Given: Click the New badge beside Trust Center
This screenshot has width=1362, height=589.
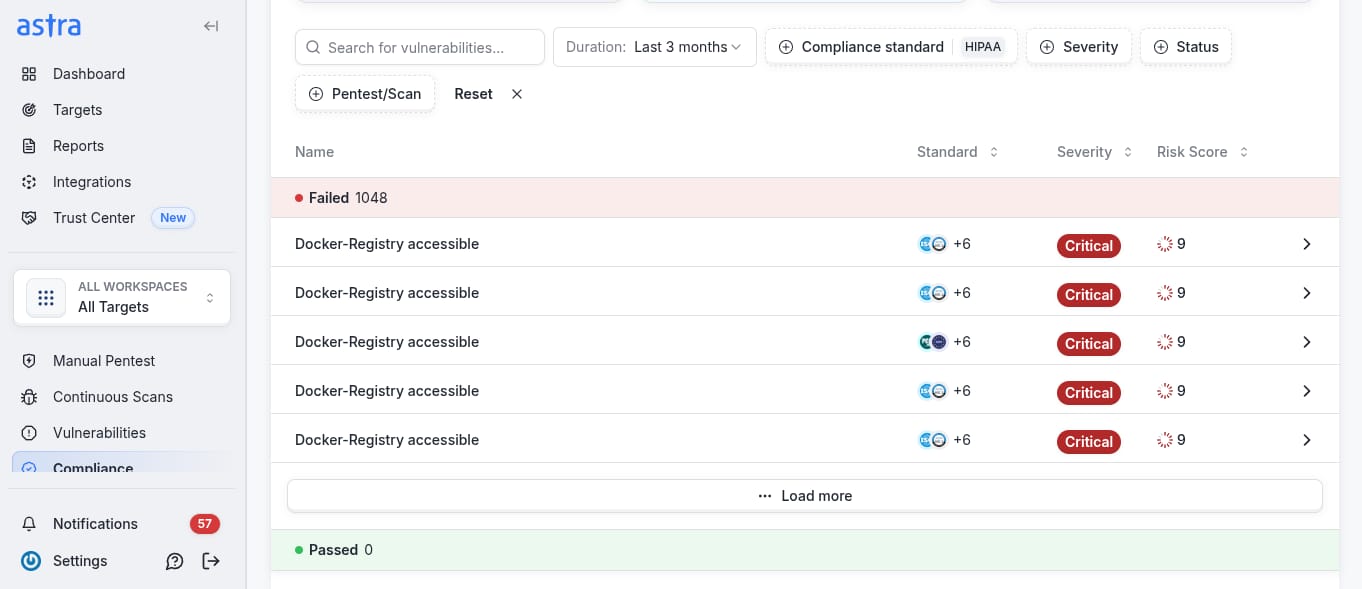Looking at the screenshot, I should pos(173,218).
